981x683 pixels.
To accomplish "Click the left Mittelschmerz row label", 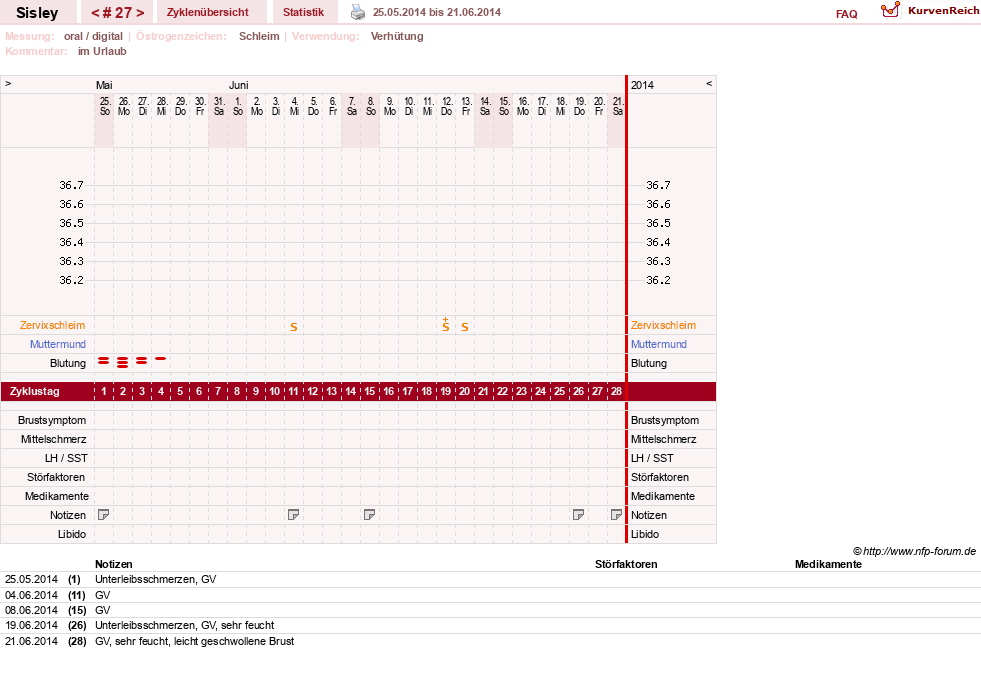I will pos(54,439).
